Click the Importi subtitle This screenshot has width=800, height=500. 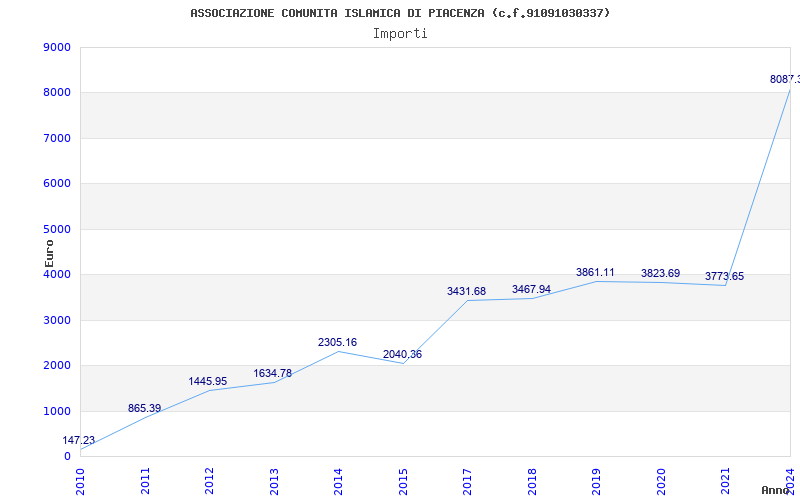[x=400, y=34]
